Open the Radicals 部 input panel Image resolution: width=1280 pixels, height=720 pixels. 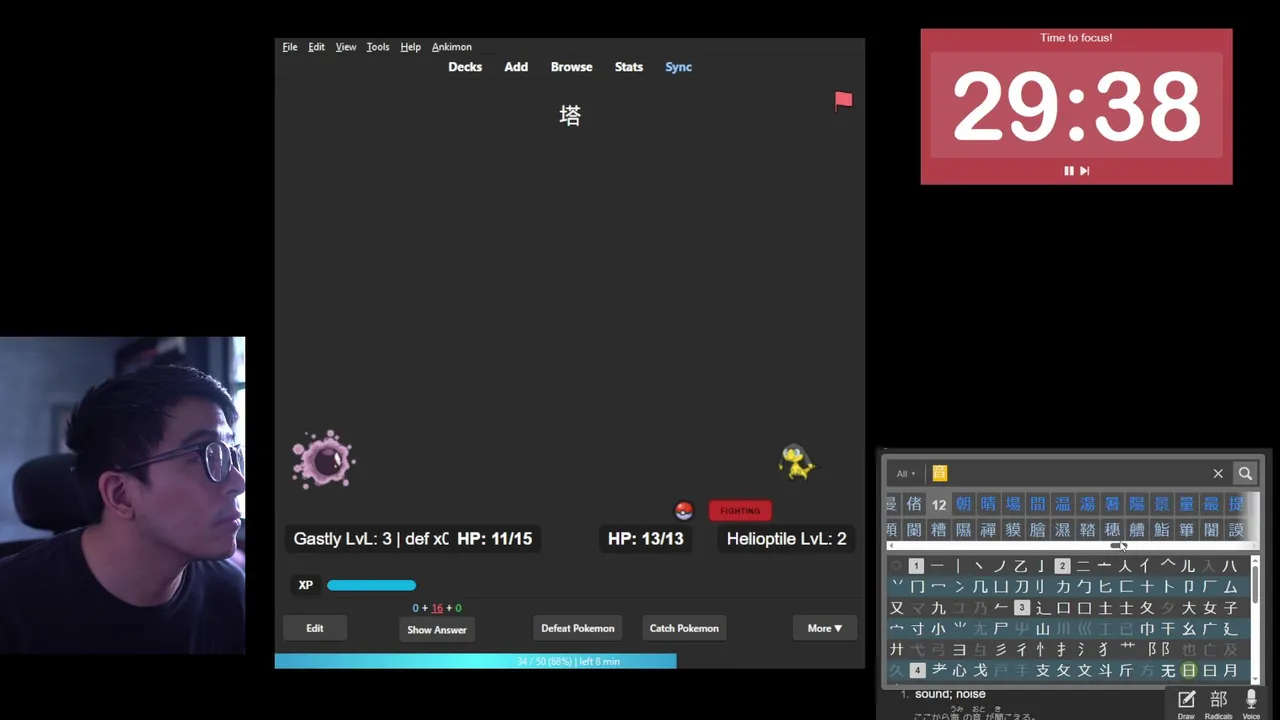(1218, 704)
